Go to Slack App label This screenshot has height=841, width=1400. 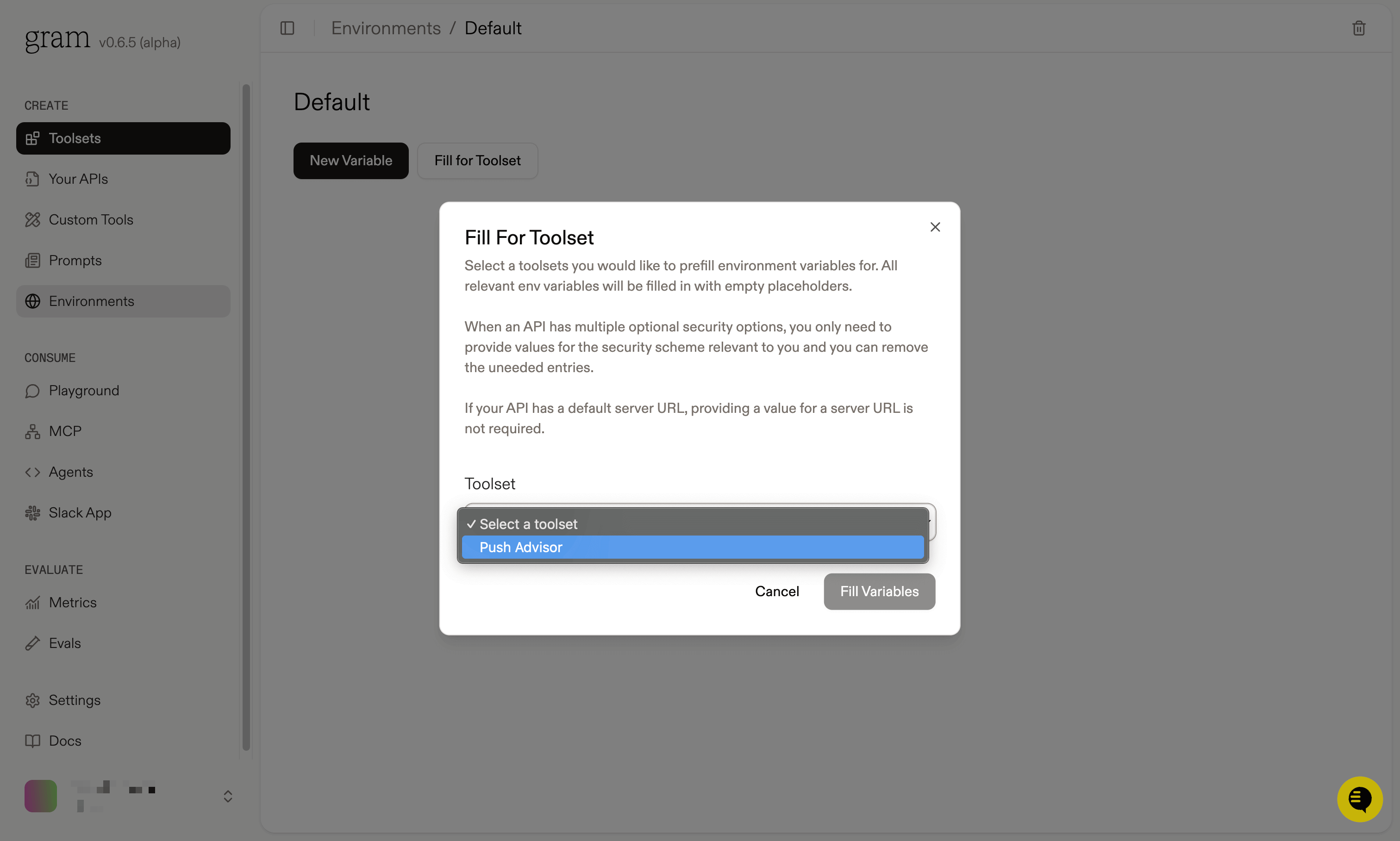click(x=80, y=513)
